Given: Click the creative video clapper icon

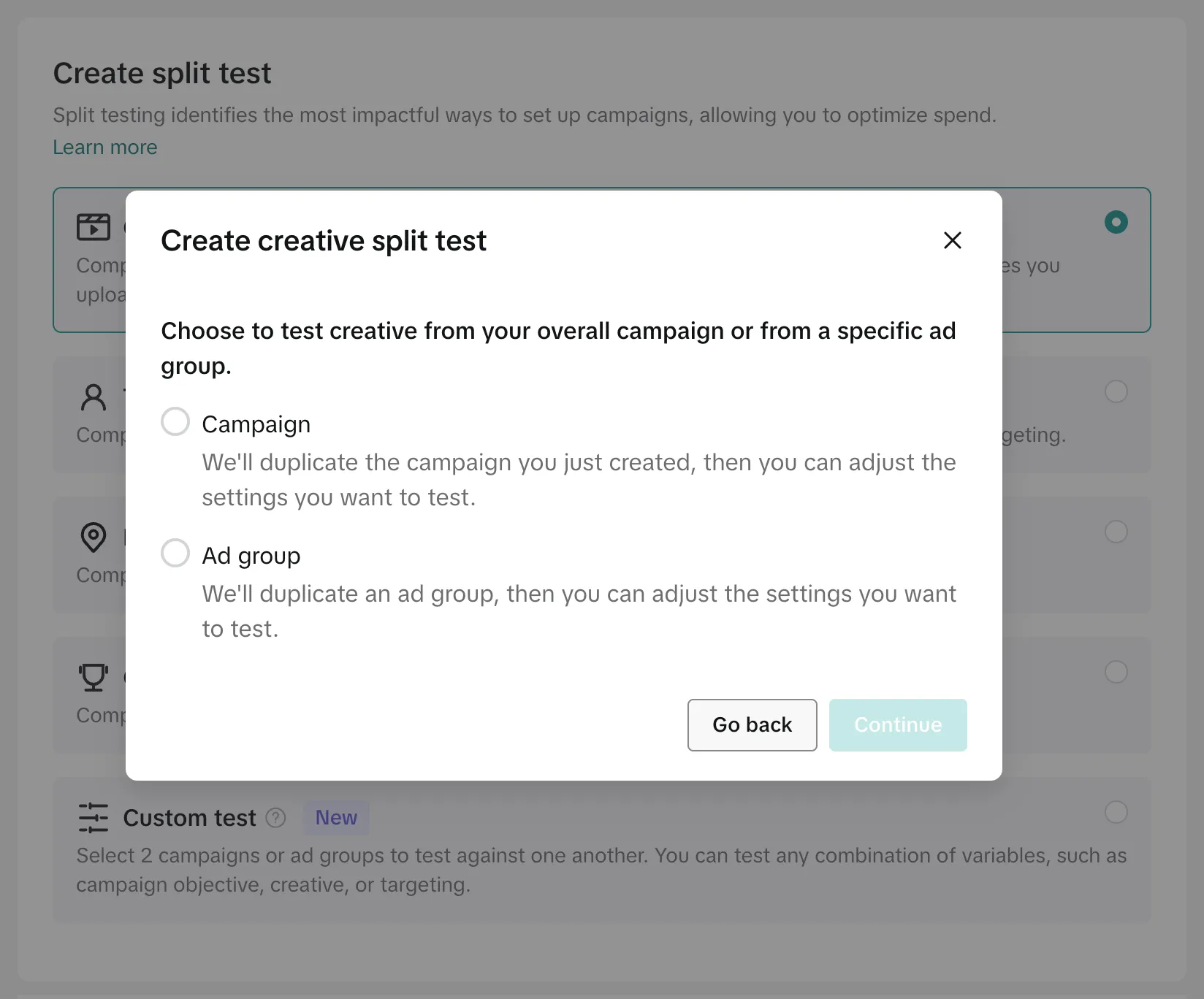Looking at the screenshot, I should point(94,227).
